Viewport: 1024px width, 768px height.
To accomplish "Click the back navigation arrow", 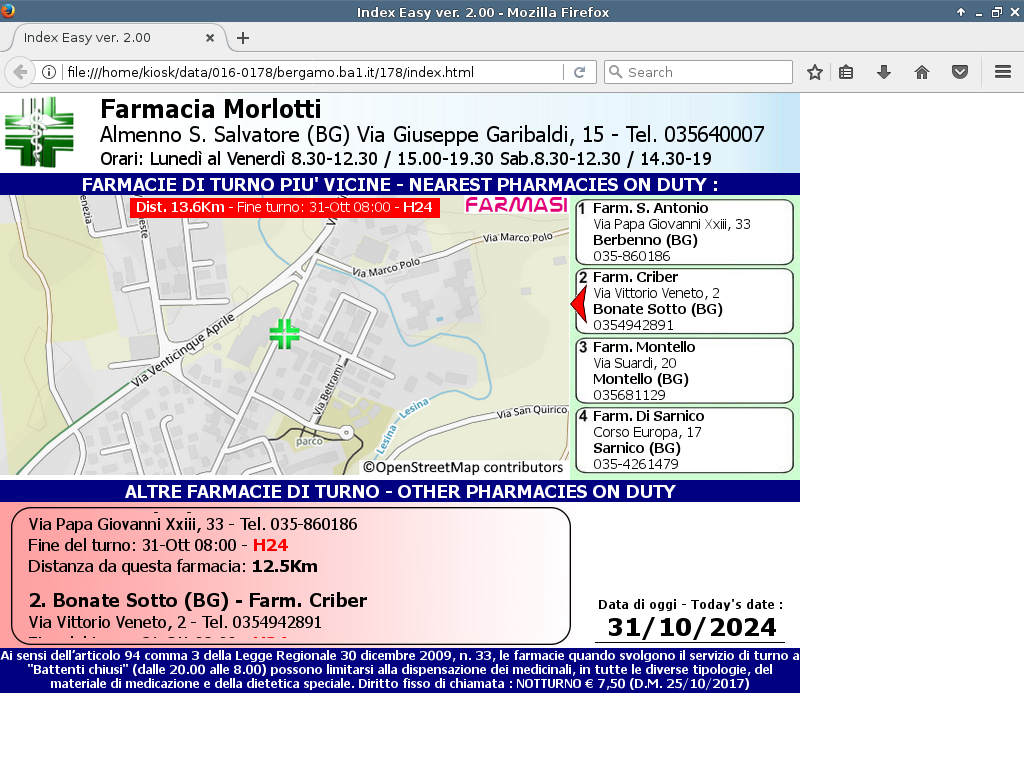I will pos(20,72).
